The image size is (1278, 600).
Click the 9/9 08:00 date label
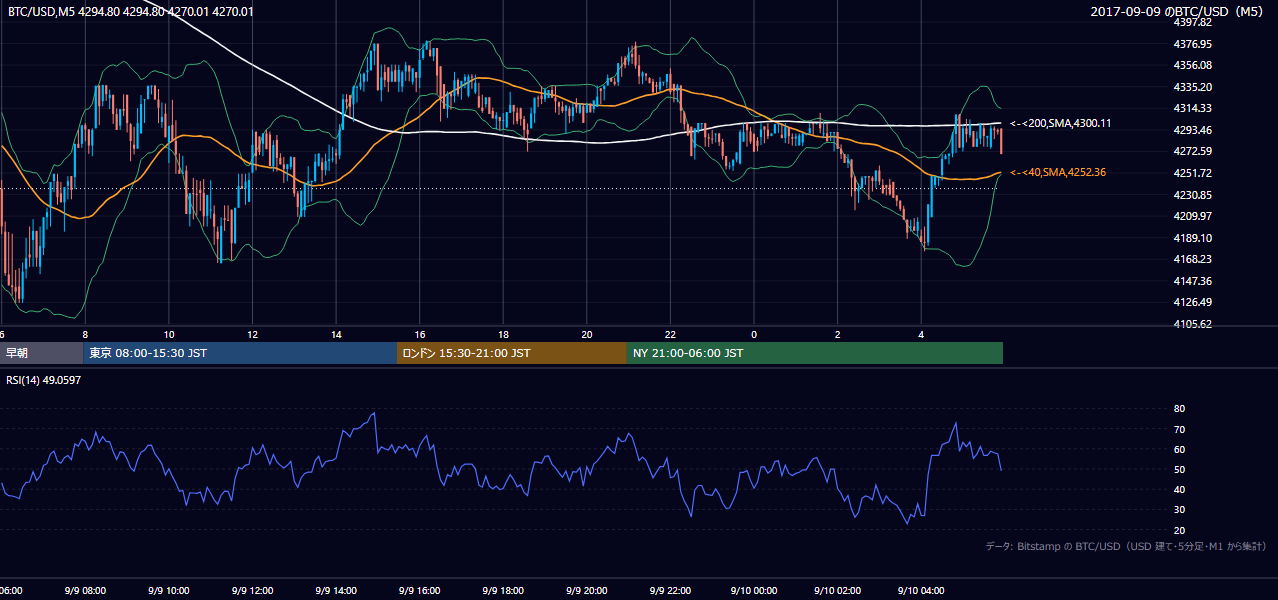pos(85,591)
